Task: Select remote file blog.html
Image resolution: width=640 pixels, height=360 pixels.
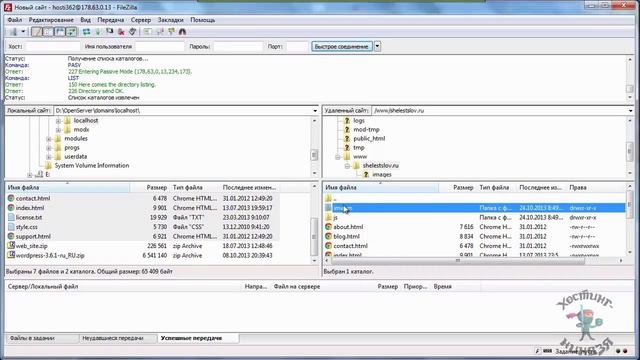Action: [x=346, y=236]
